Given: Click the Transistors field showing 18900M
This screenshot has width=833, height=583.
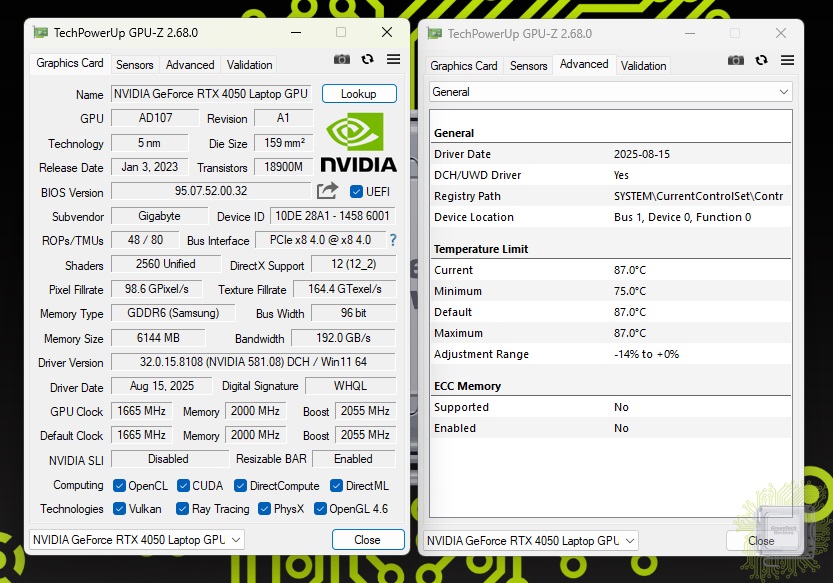Looking at the screenshot, I should click(284, 167).
